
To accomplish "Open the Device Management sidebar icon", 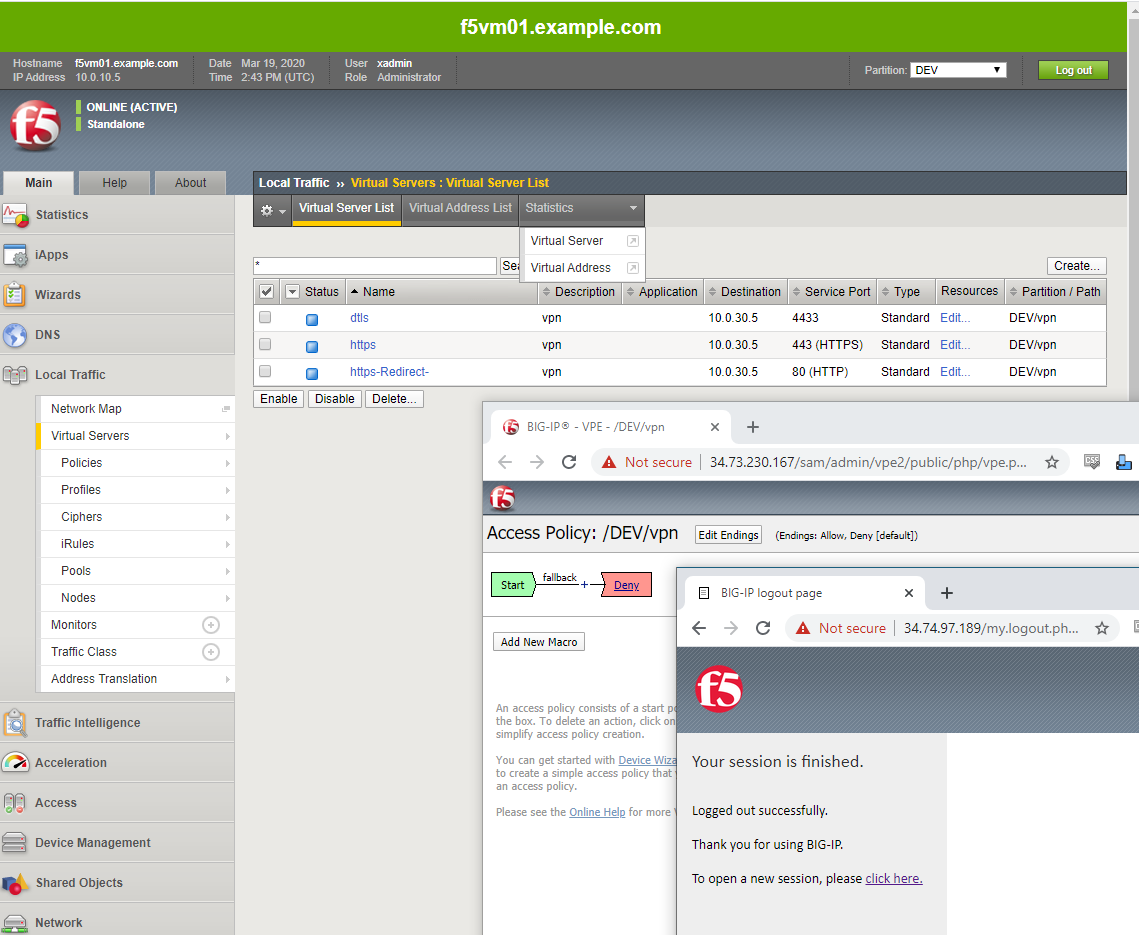I will pyautogui.click(x=15, y=843).
